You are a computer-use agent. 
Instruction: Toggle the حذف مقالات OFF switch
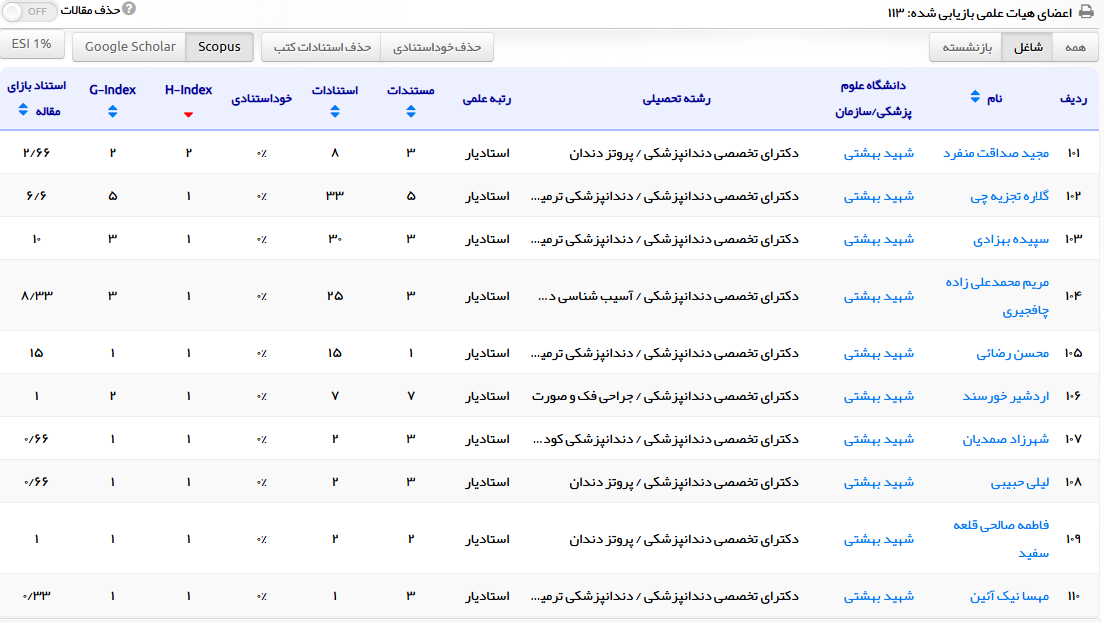pyautogui.click(x=31, y=11)
